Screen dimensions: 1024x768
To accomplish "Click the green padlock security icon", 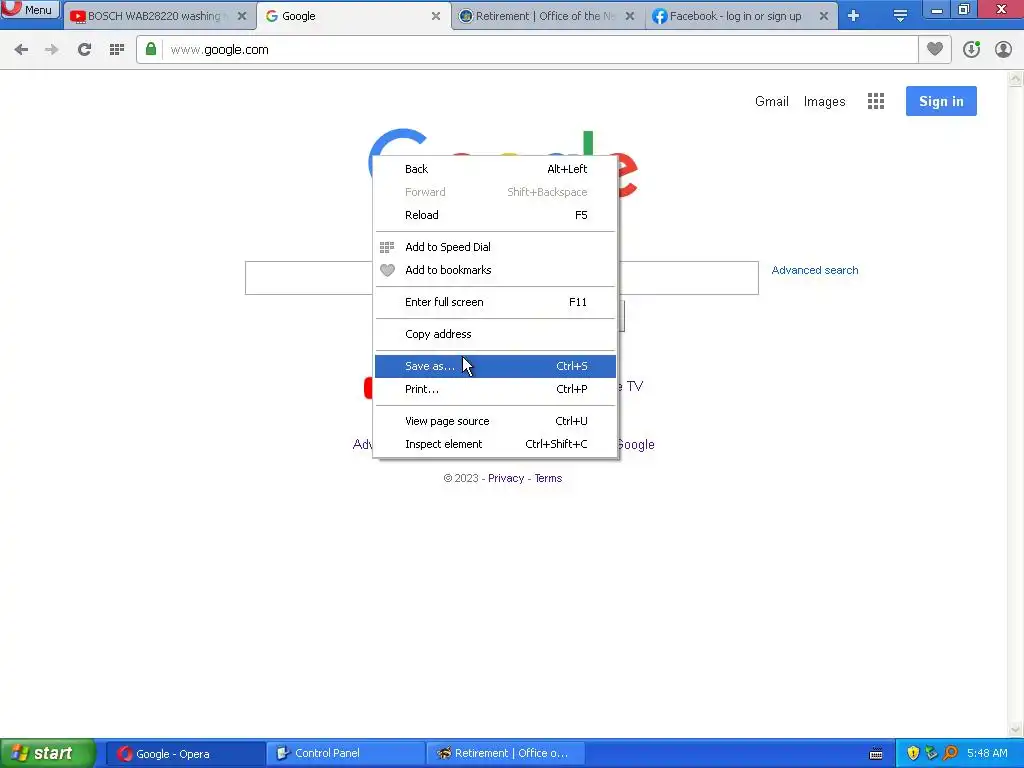I will pyautogui.click(x=151, y=50).
